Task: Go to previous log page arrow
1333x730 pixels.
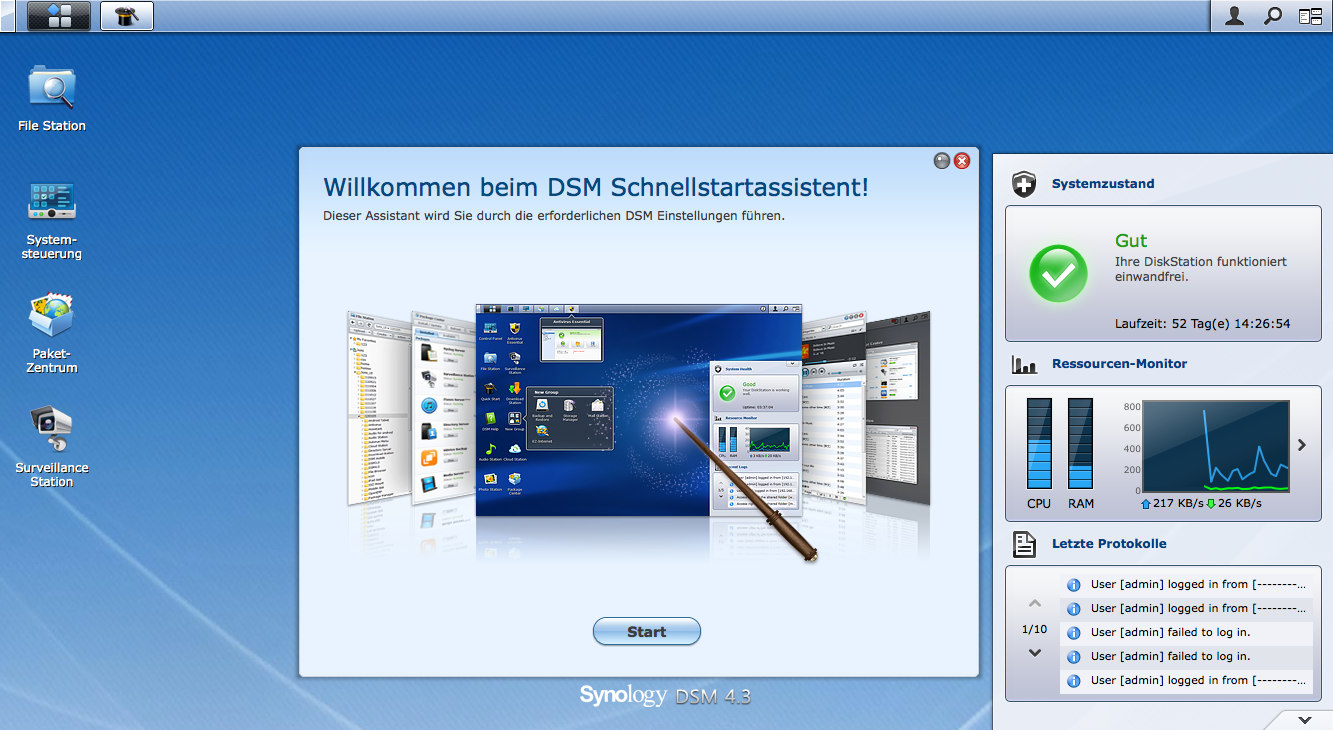Action: [1035, 604]
